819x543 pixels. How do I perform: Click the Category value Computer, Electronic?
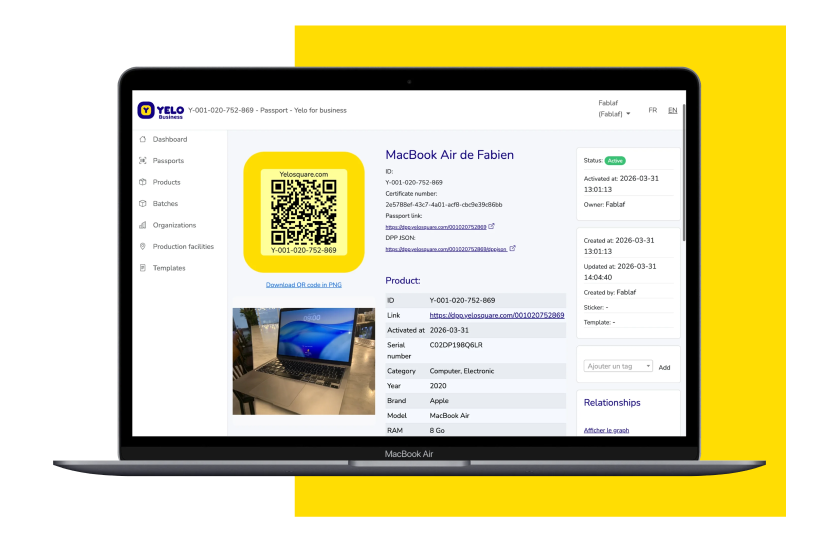tap(462, 371)
